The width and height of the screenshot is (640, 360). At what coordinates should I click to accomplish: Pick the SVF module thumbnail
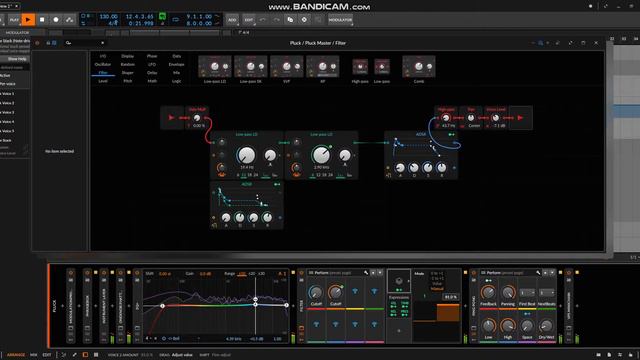tap(287, 67)
